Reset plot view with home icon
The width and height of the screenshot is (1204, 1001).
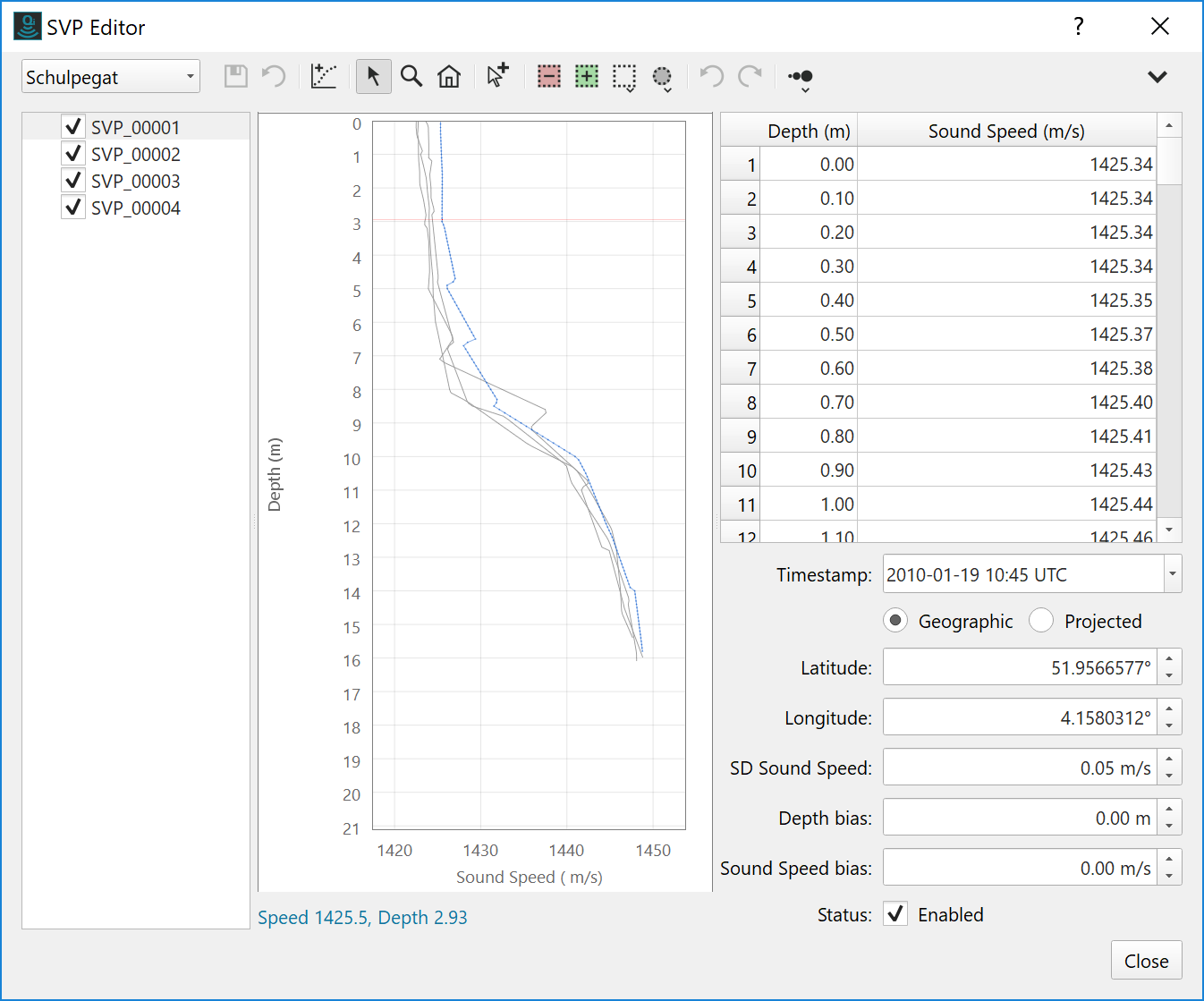(x=449, y=77)
